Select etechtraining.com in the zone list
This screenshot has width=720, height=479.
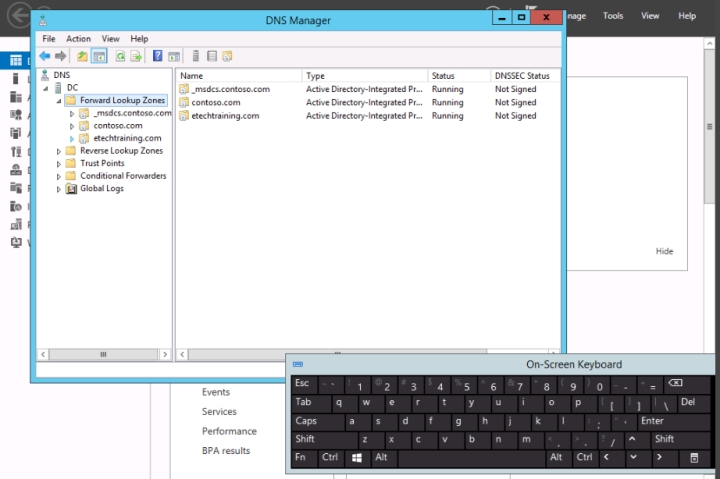click(x=225, y=116)
